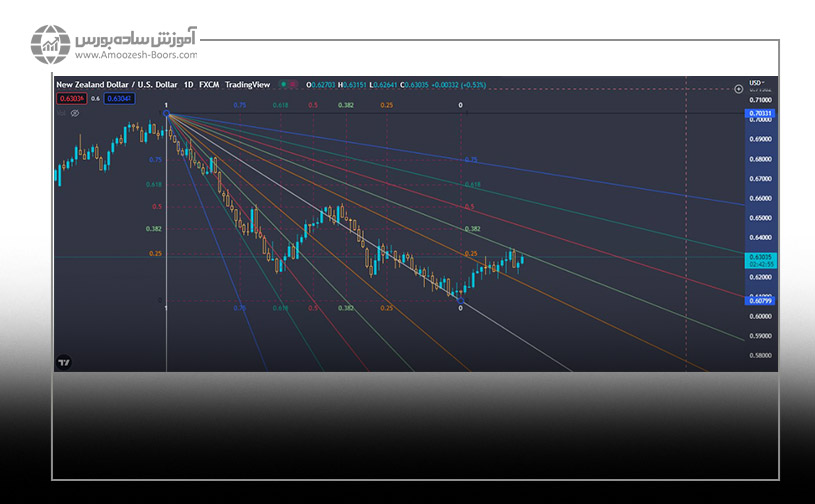The image size is (815, 504).
Task: Click the green market status dot indicator
Action: click(284, 84)
